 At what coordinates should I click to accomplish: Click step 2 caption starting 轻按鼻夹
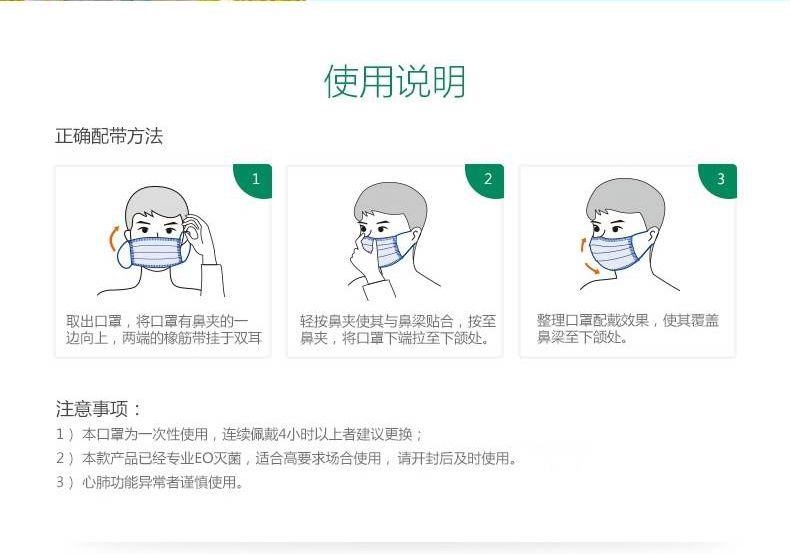(398, 329)
